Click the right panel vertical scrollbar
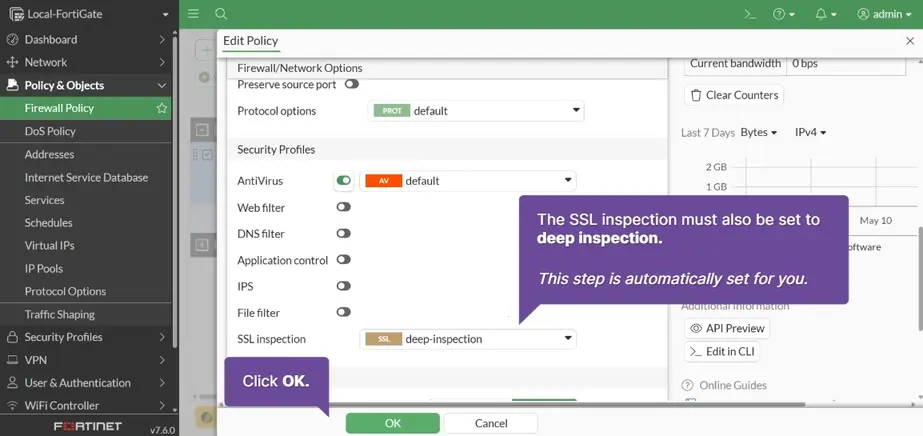The image size is (923, 436). pyautogui.click(x=920, y=279)
